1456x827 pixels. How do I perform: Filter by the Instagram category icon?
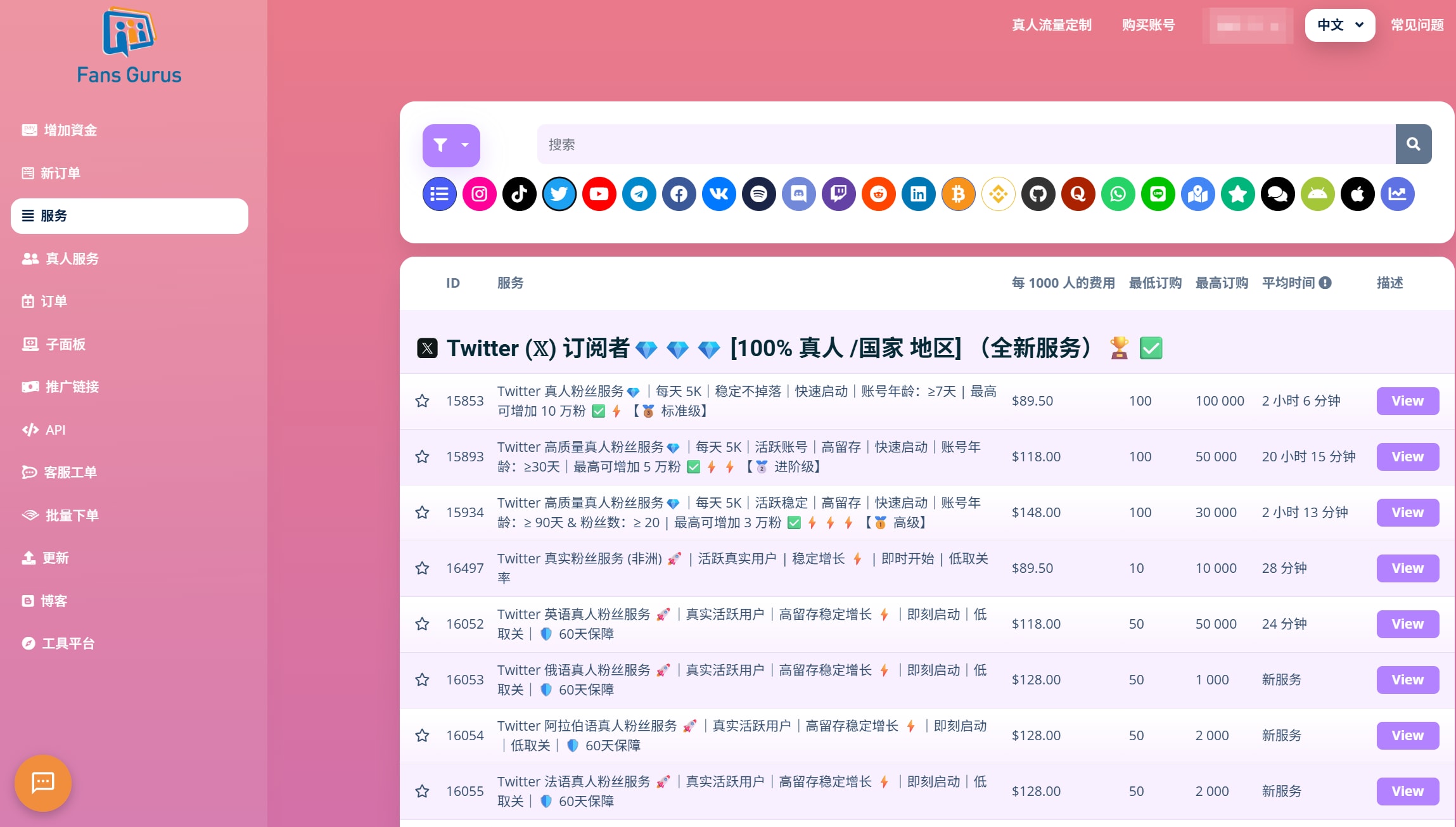(x=479, y=194)
